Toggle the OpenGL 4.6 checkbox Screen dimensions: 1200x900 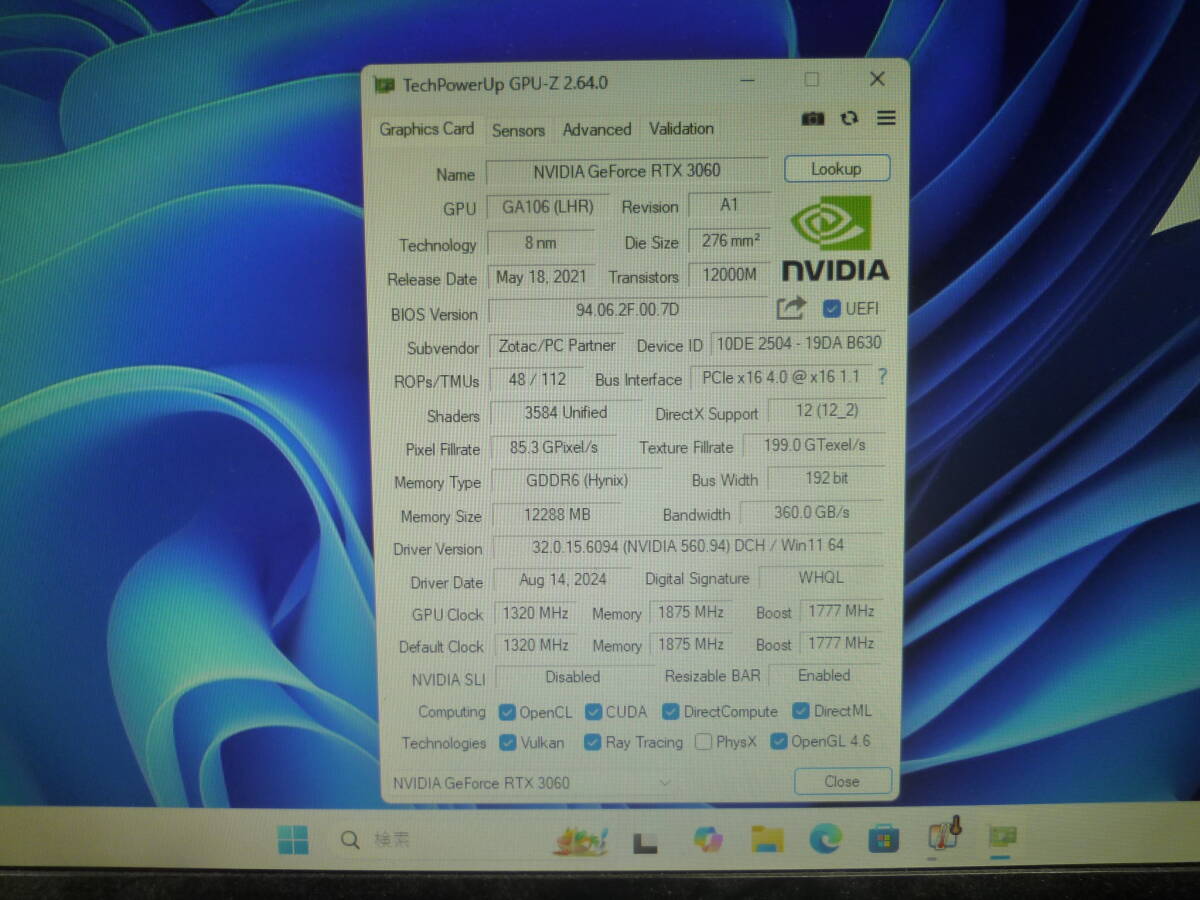click(779, 741)
